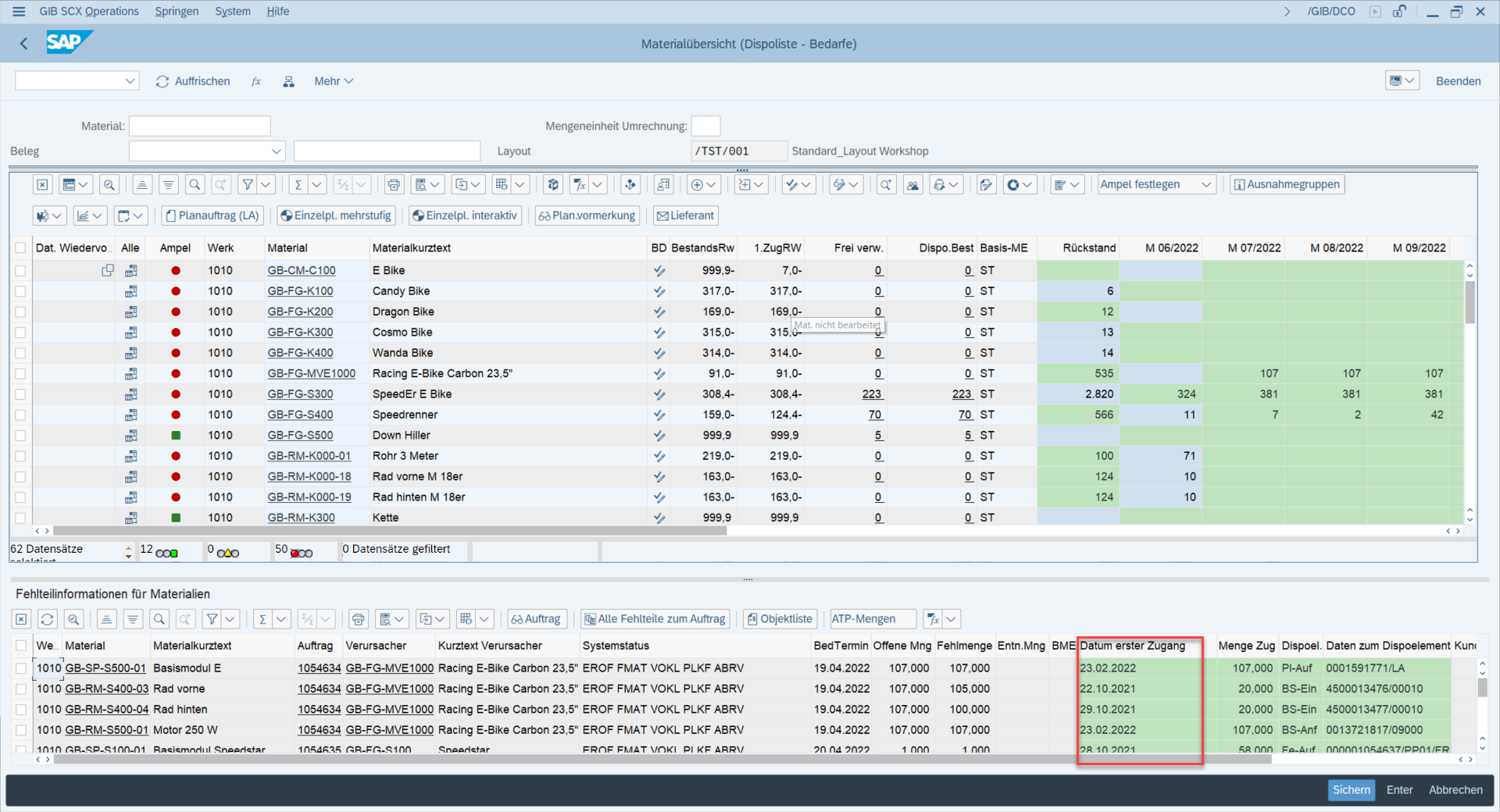This screenshot has width=1500, height=812.
Task: Click the refresh icon in the Fehlteilinformationen toolbar
Action: point(48,619)
